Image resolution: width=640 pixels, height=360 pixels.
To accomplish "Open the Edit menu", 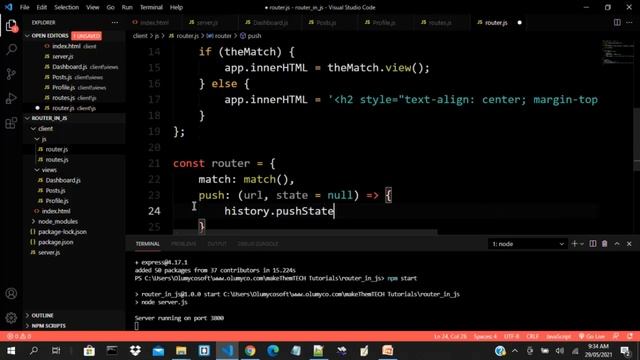I will pos(42,7).
